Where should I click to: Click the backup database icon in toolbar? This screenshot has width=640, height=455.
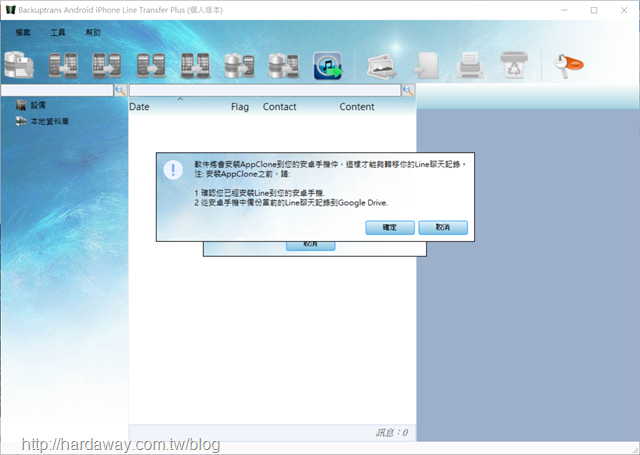click(x=19, y=65)
